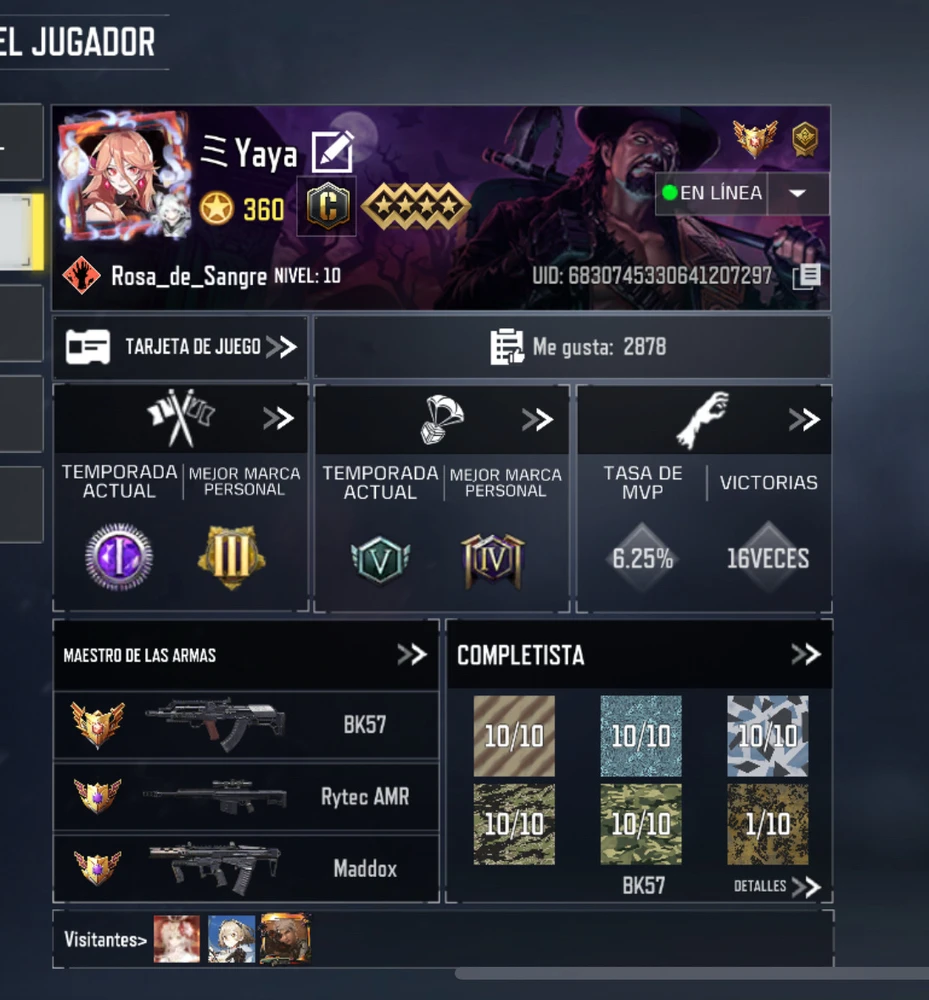Image resolution: width=929 pixels, height=1000 pixels.
Task: Click the gold C rank badge
Action: [328, 207]
